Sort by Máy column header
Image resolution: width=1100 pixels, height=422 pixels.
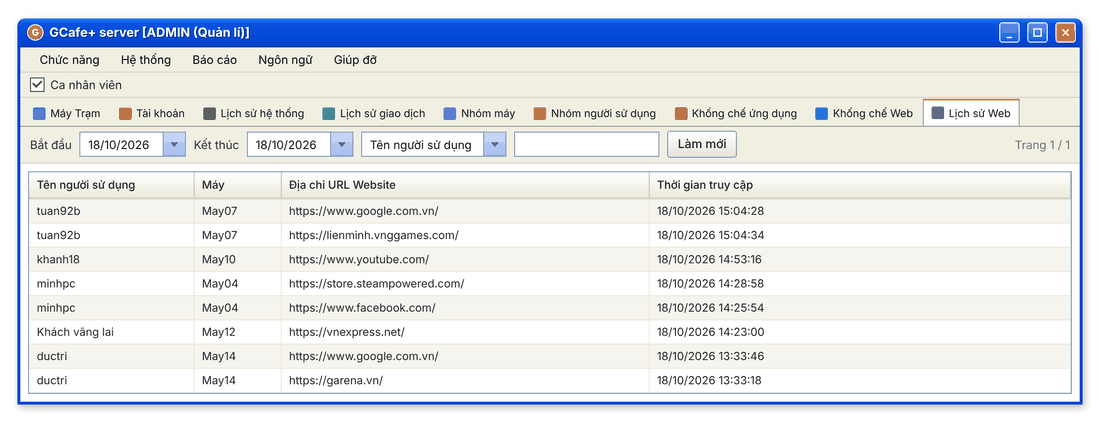point(238,185)
